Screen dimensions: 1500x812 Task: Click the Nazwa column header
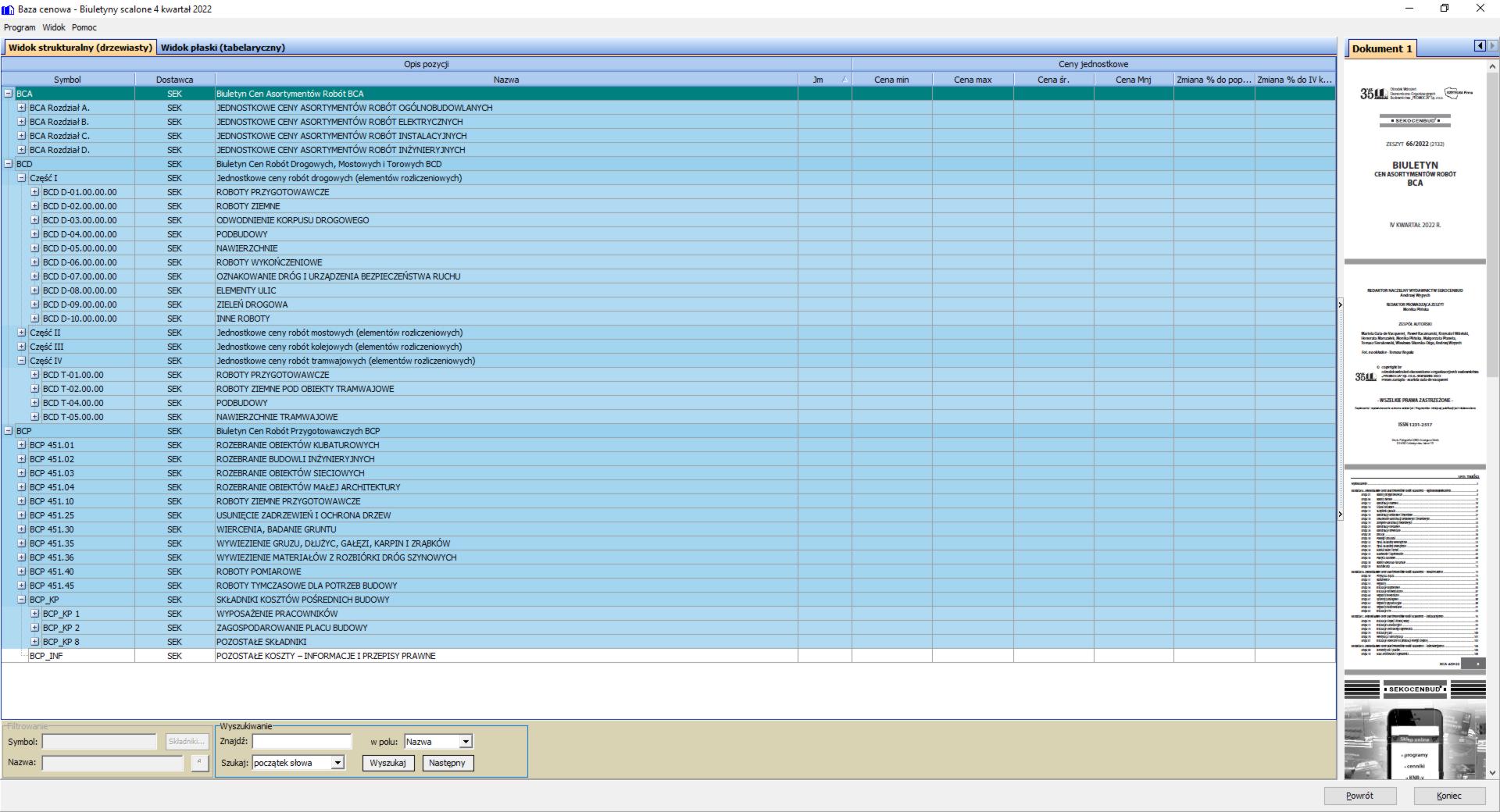click(506, 80)
